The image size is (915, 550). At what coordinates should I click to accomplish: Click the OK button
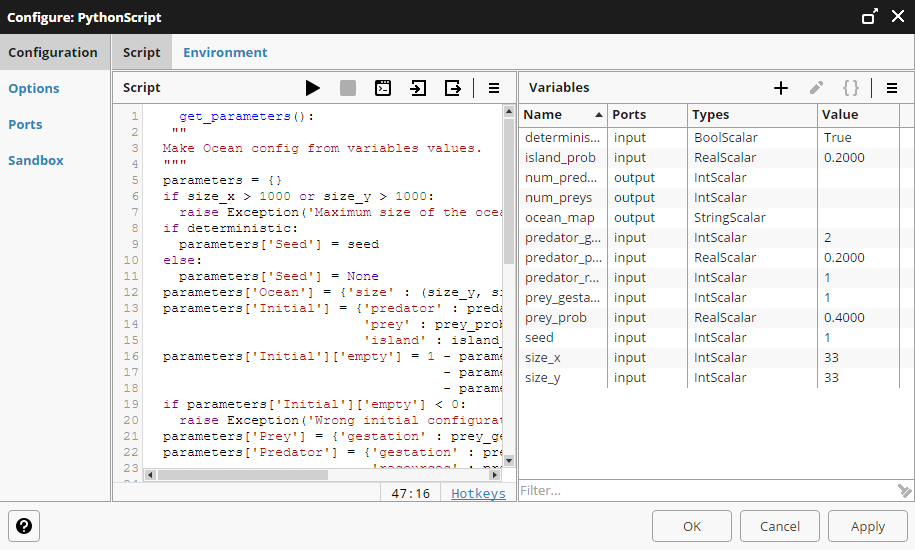tap(692, 526)
